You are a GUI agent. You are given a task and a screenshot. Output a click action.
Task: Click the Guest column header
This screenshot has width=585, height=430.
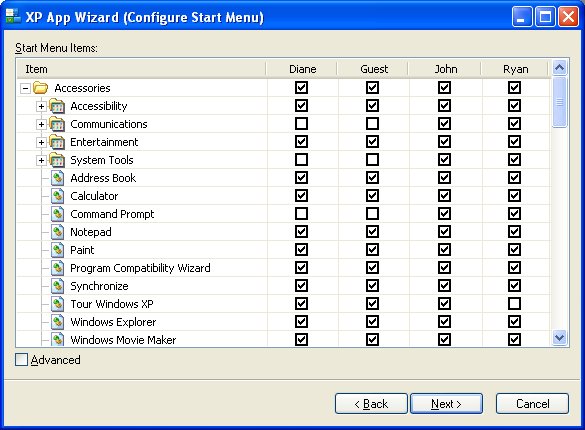[x=373, y=69]
